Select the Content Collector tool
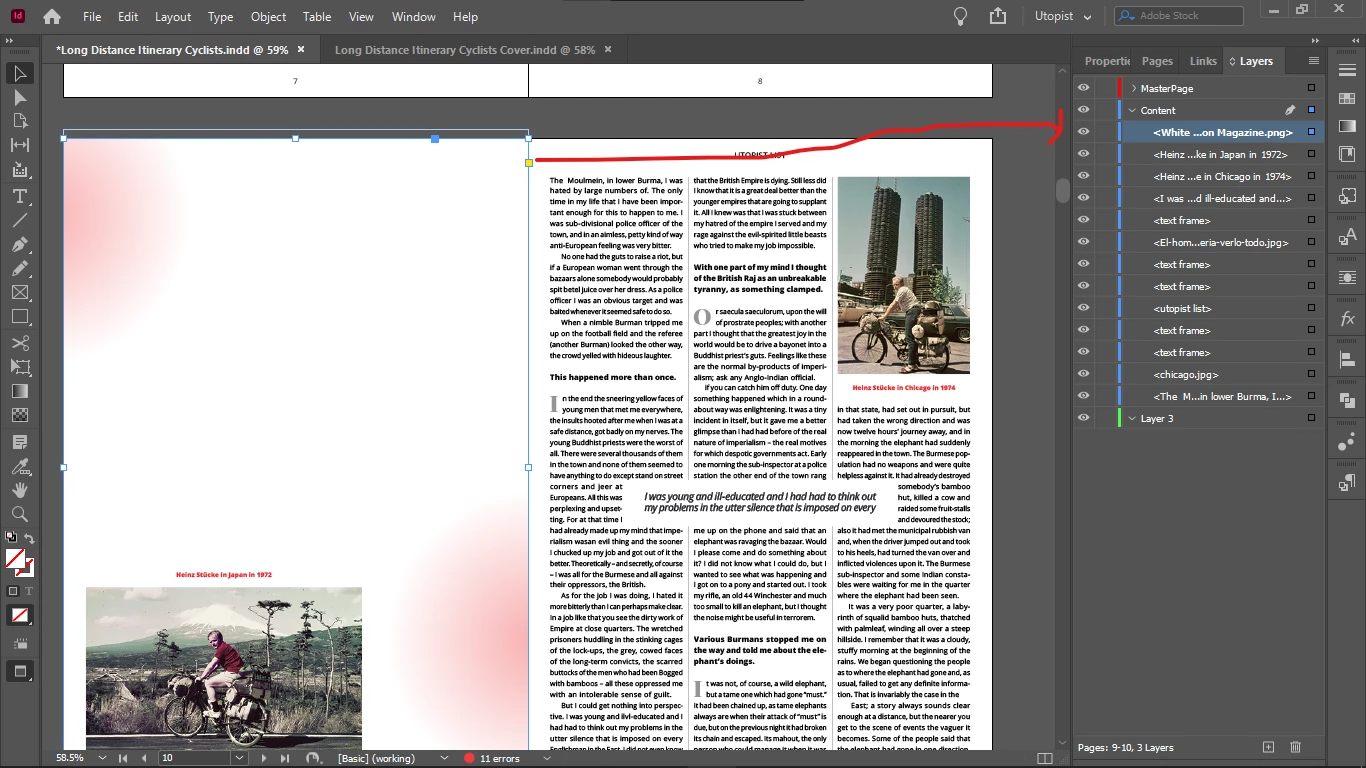 coord(19,170)
